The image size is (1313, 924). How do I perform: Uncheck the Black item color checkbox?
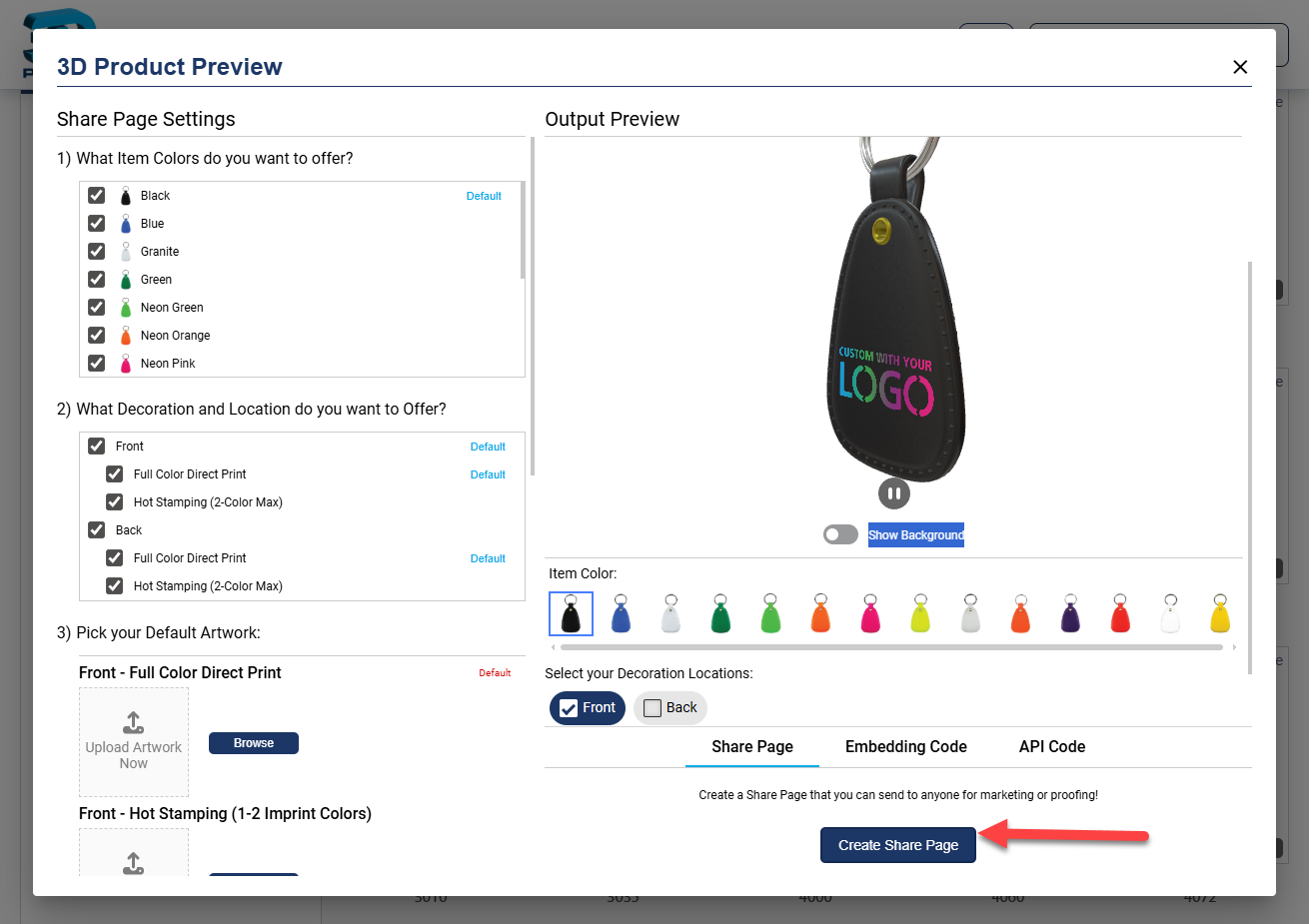tap(97, 196)
